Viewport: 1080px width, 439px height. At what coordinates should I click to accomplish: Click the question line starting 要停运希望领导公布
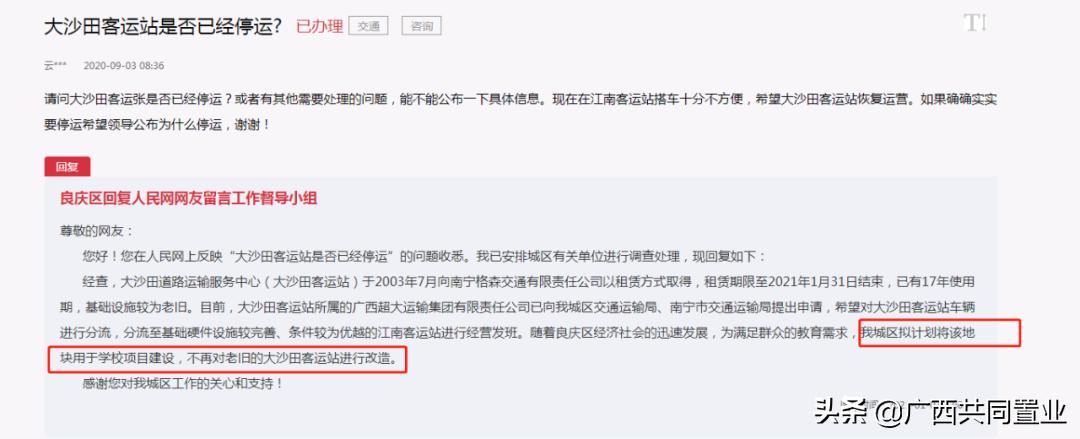point(157,125)
